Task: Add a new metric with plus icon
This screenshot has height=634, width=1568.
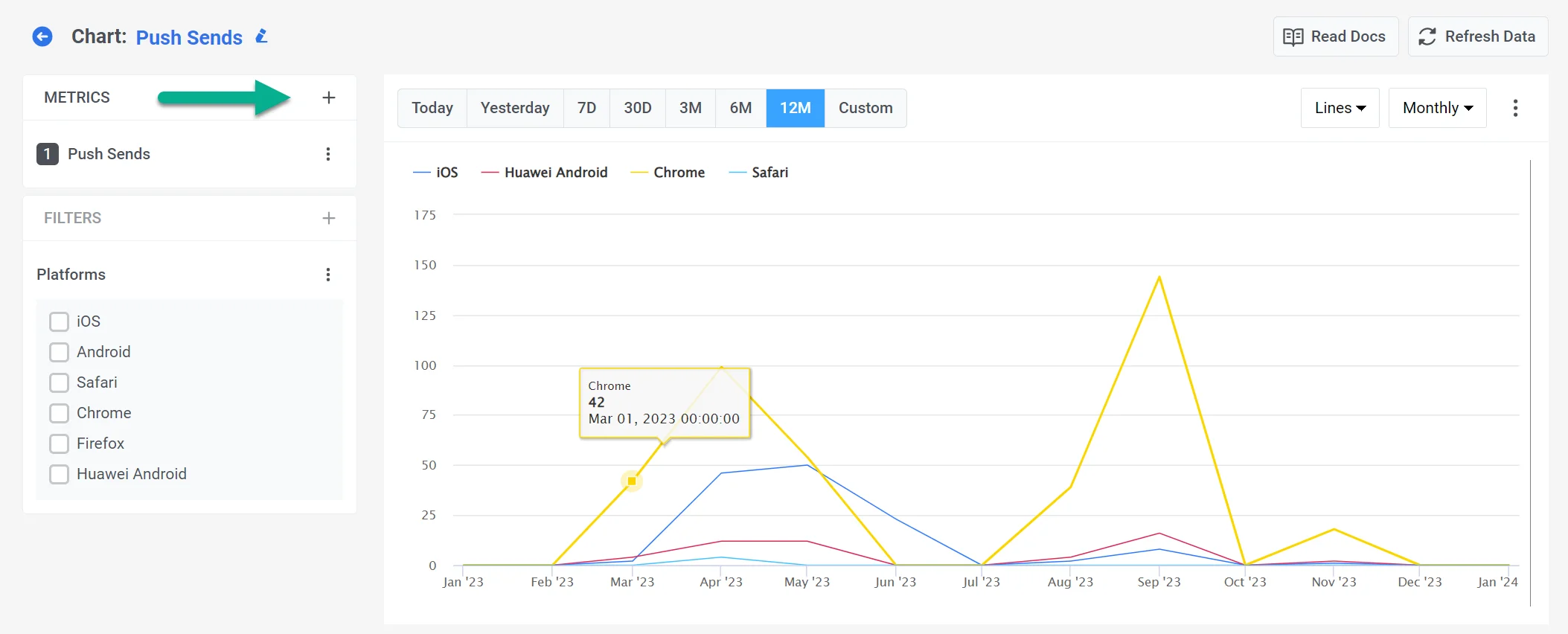Action: click(328, 97)
